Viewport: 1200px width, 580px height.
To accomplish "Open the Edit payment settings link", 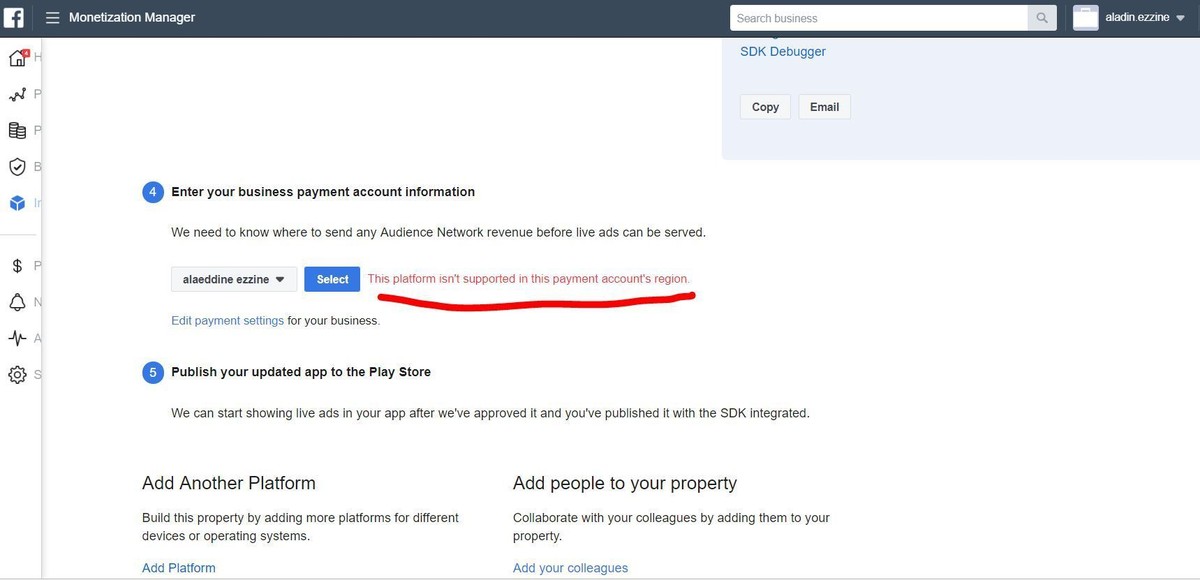I will click(x=228, y=321).
